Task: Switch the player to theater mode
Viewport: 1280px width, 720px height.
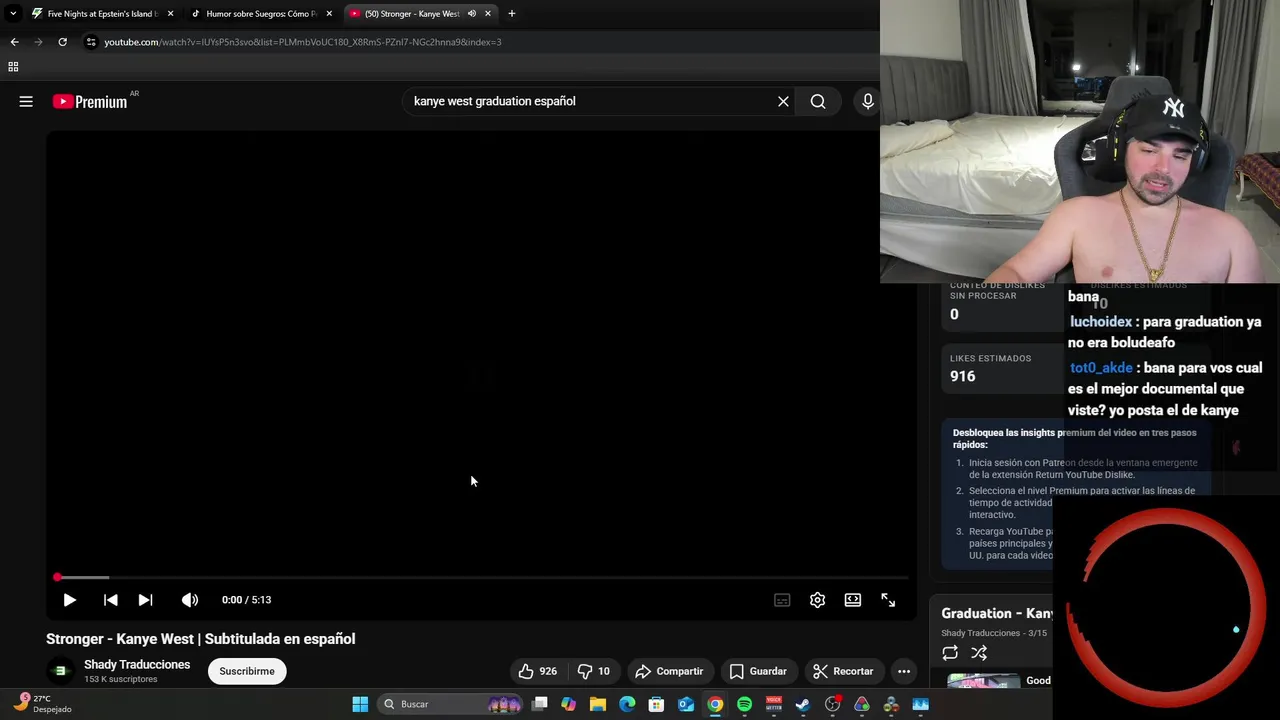Action: tap(852, 600)
